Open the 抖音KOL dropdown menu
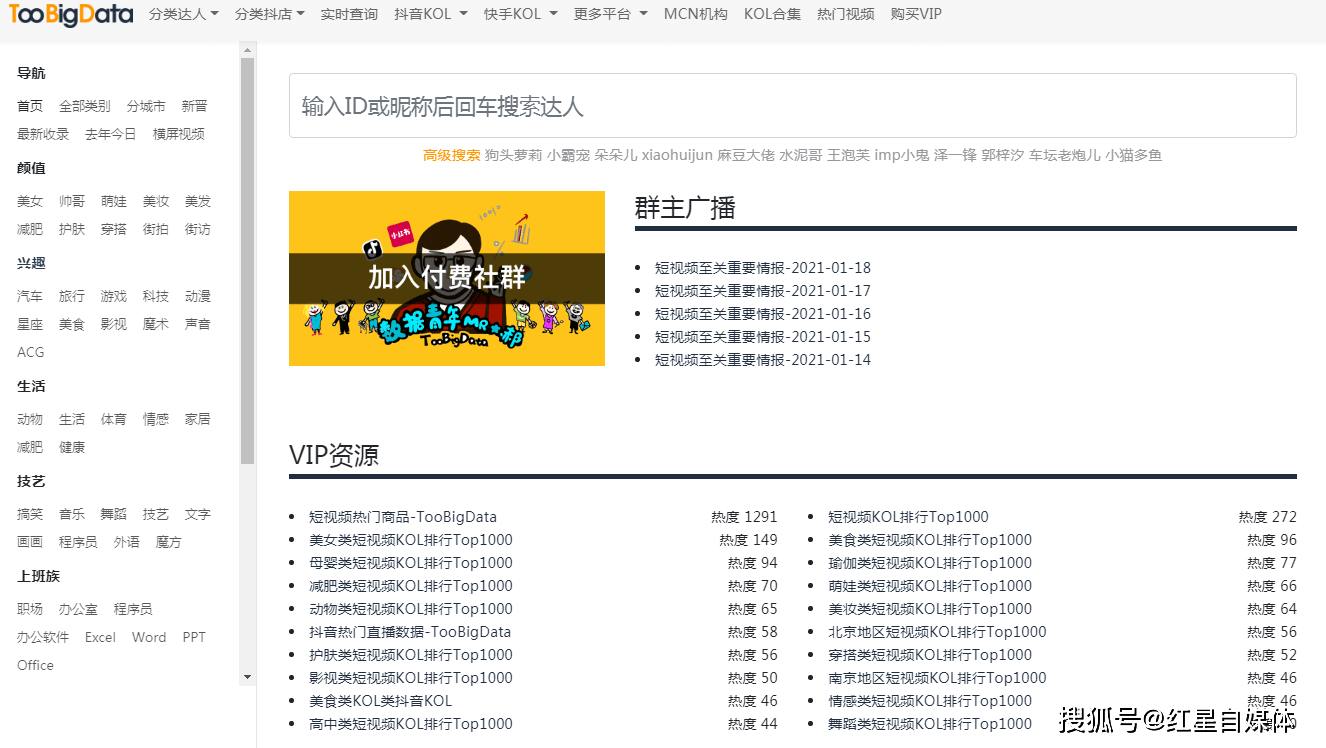1326x748 pixels. pyautogui.click(x=430, y=14)
